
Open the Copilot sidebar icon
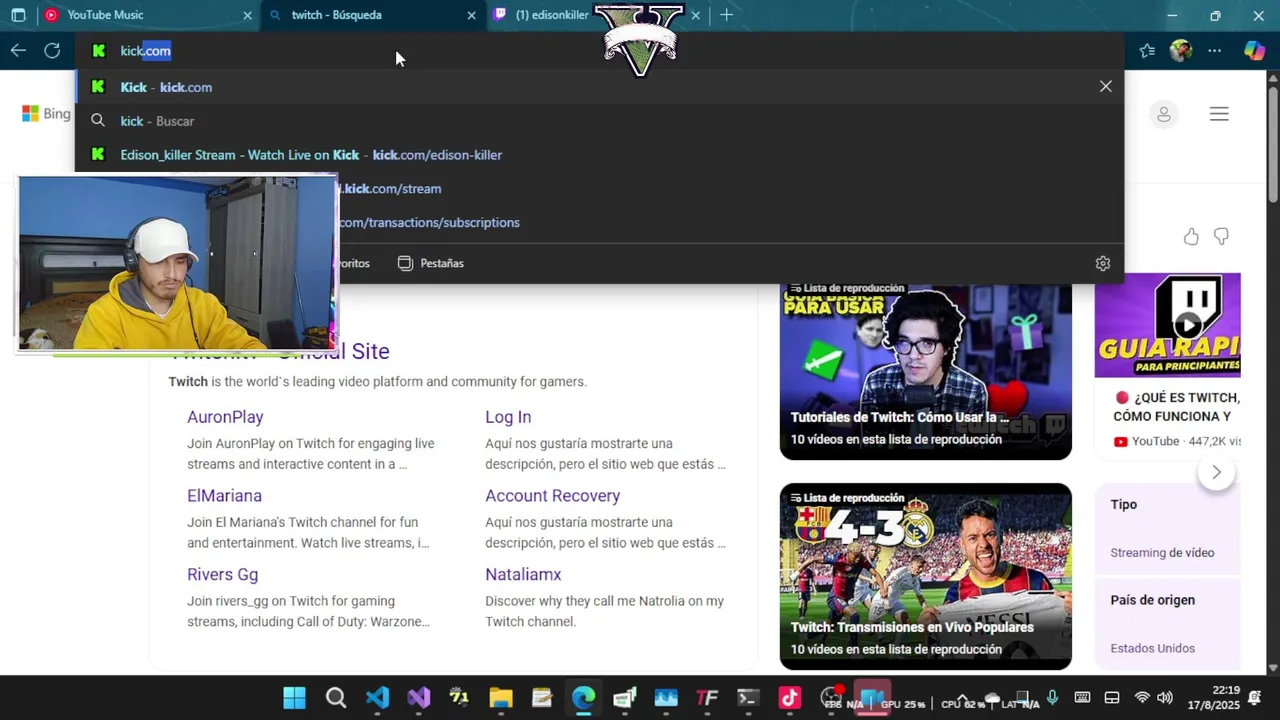(1254, 51)
